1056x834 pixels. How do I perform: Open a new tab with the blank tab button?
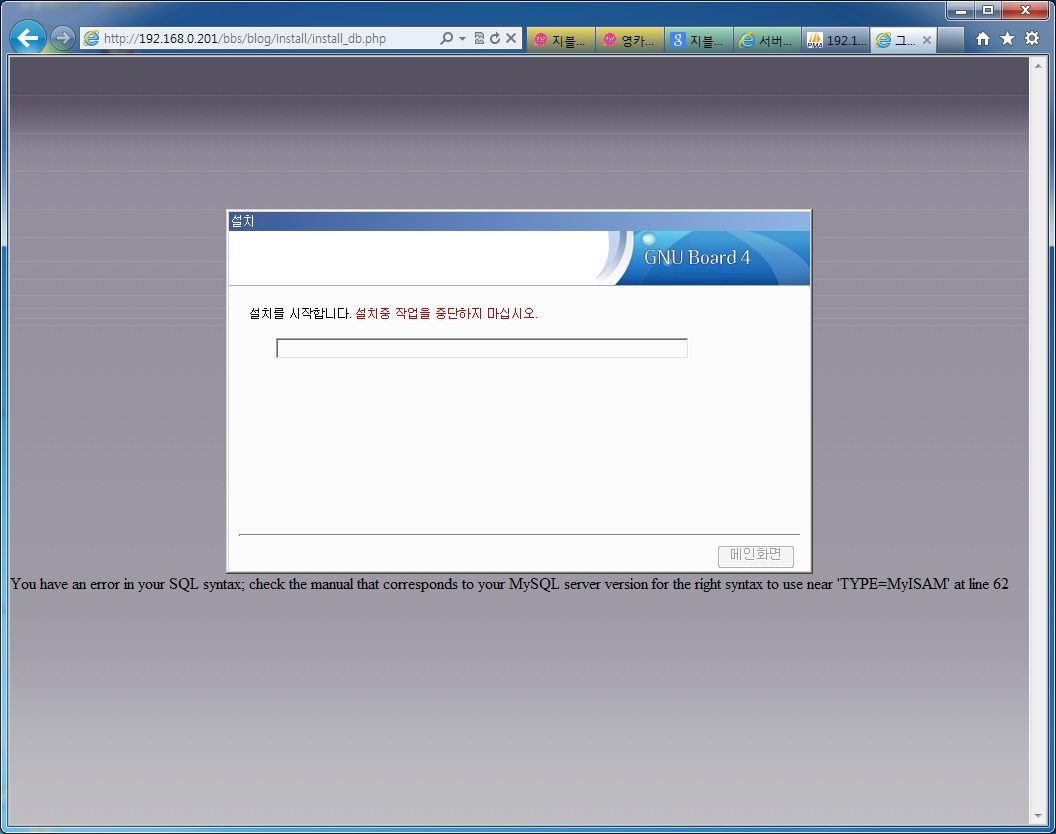[x=950, y=40]
